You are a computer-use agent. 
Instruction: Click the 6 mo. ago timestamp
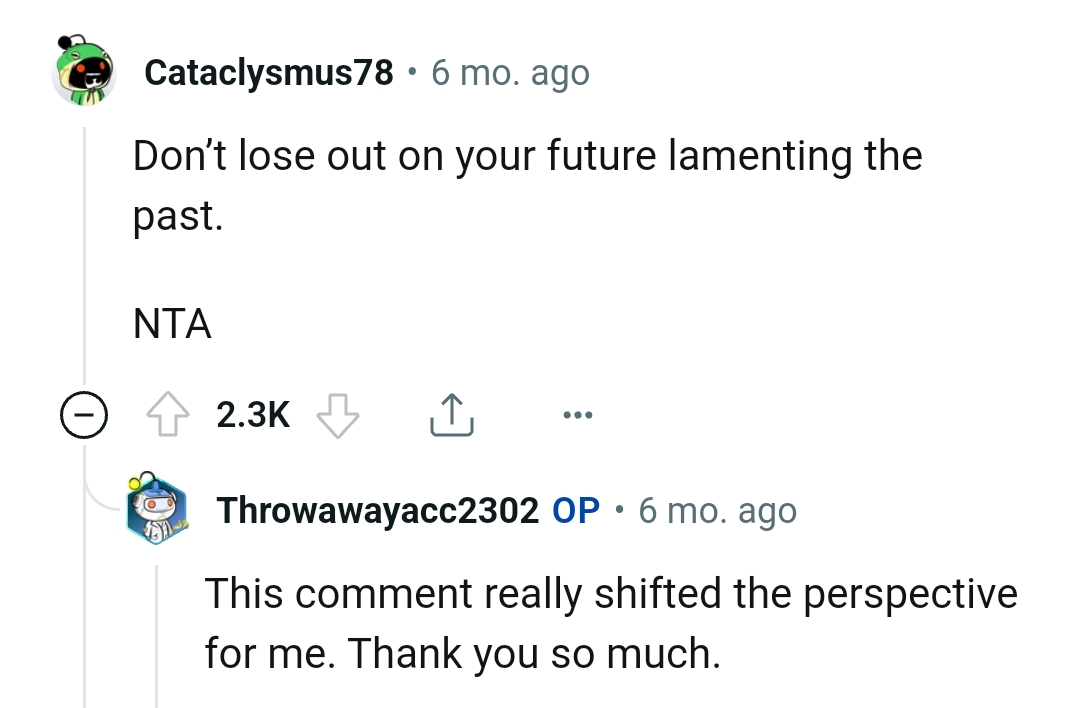[x=510, y=71]
